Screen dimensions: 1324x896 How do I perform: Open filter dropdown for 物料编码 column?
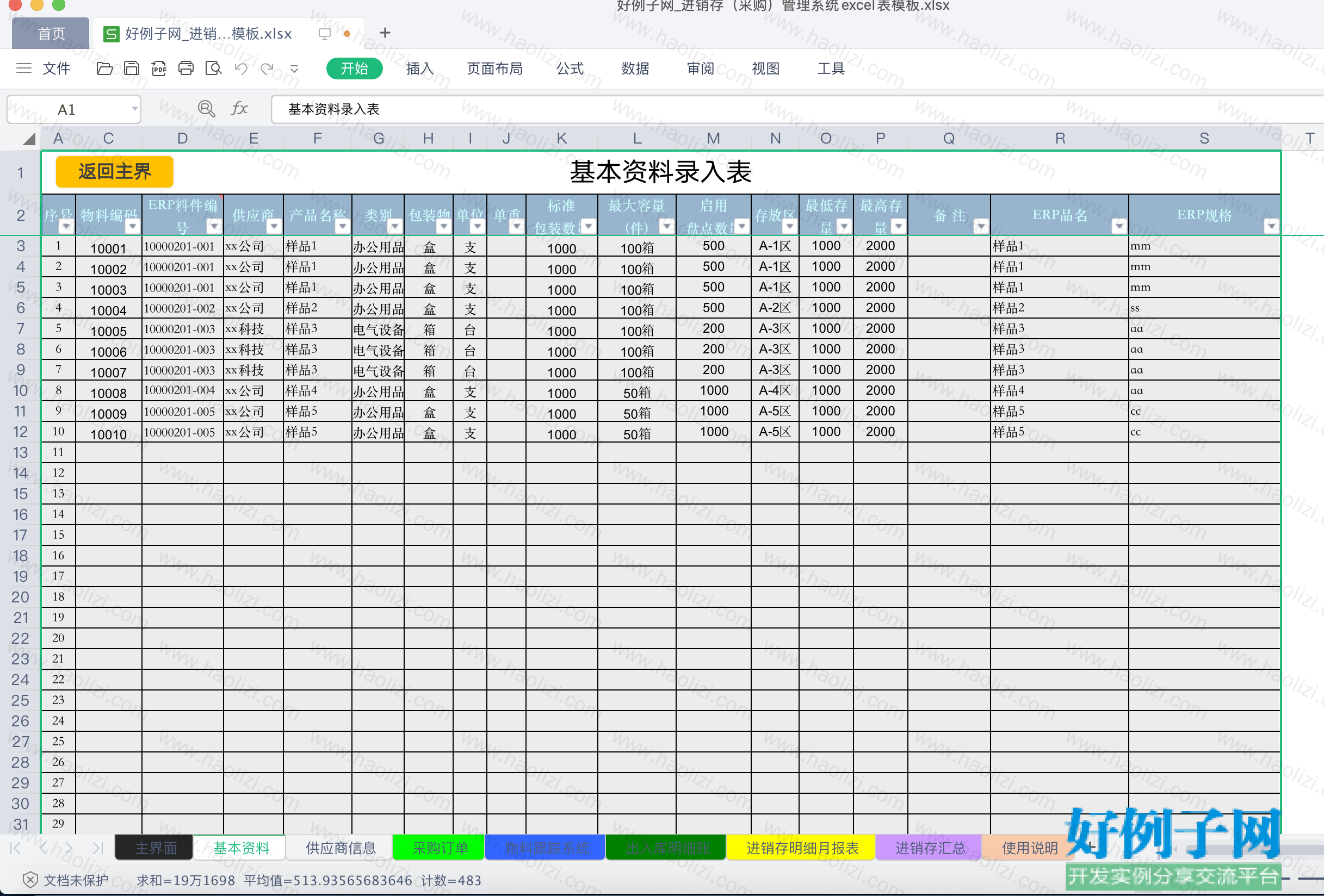pyautogui.click(x=133, y=227)
